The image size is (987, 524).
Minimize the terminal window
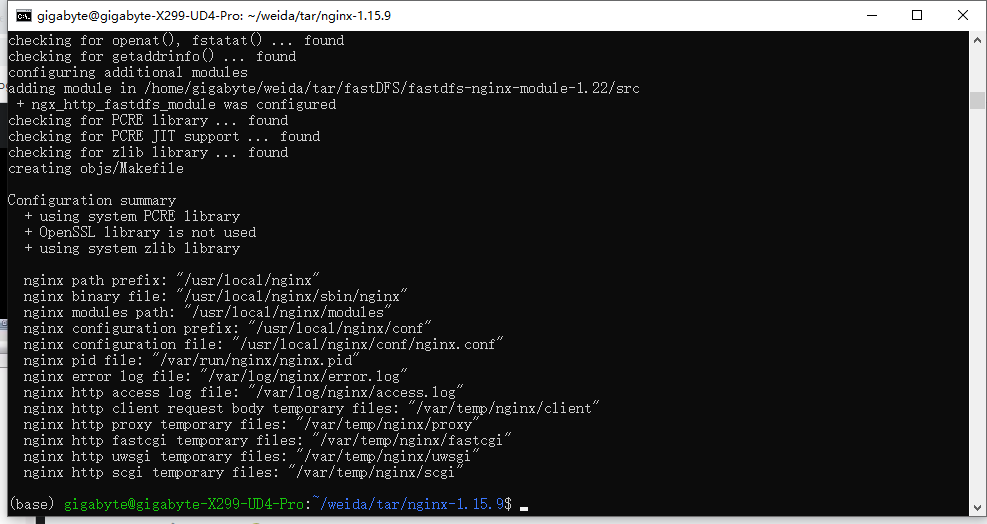point(872,15)
